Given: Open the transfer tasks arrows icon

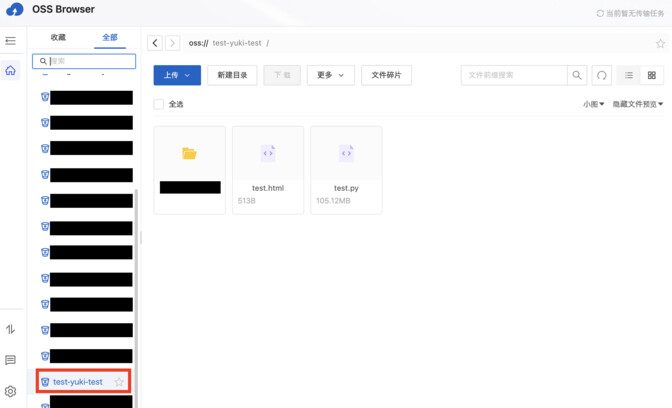Looking at the screenshot, I should 11,329.
